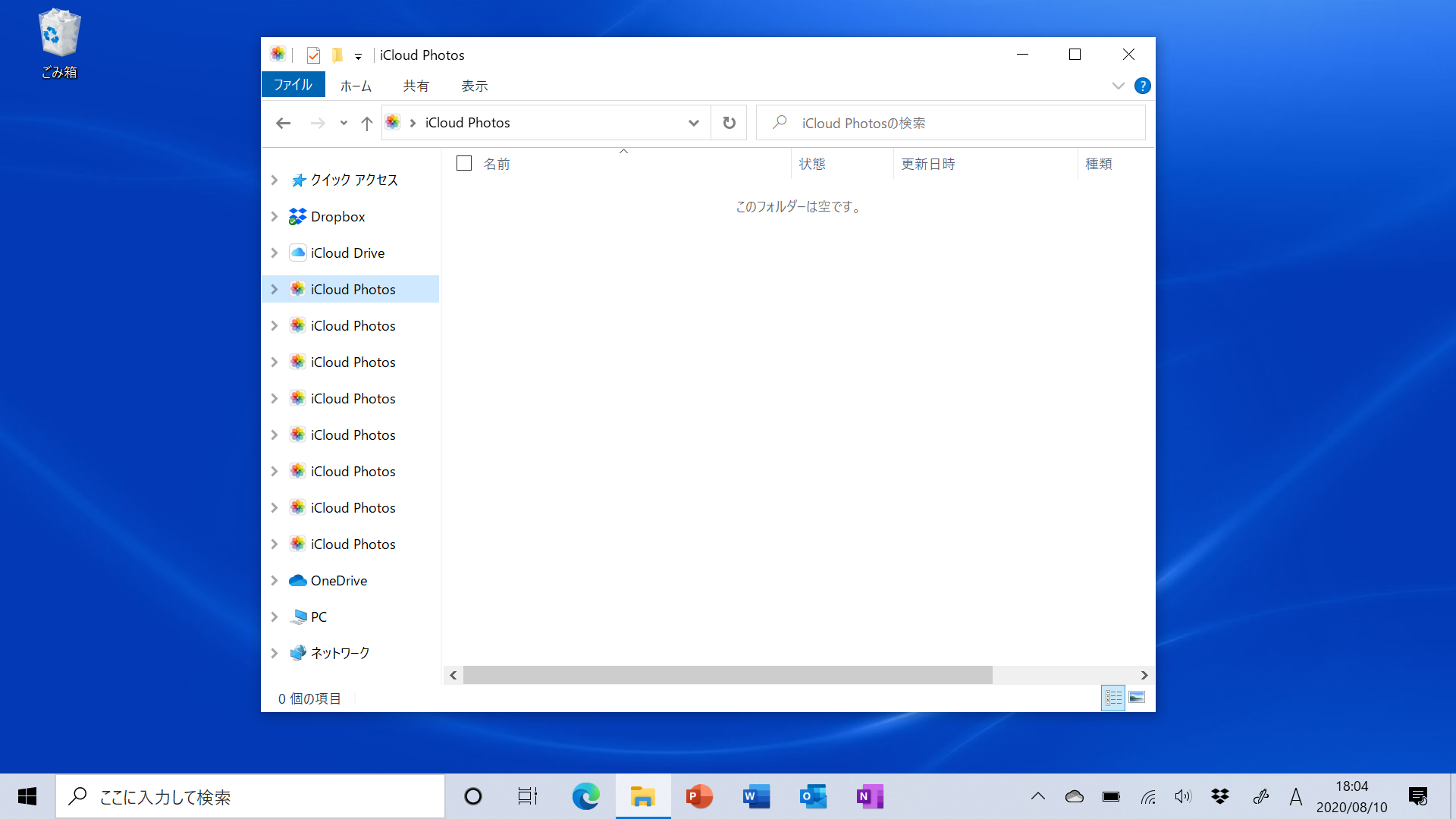Open the notification Action Center
The width and height of the screenshot is (1456, 819).
tap(1417, 796)
